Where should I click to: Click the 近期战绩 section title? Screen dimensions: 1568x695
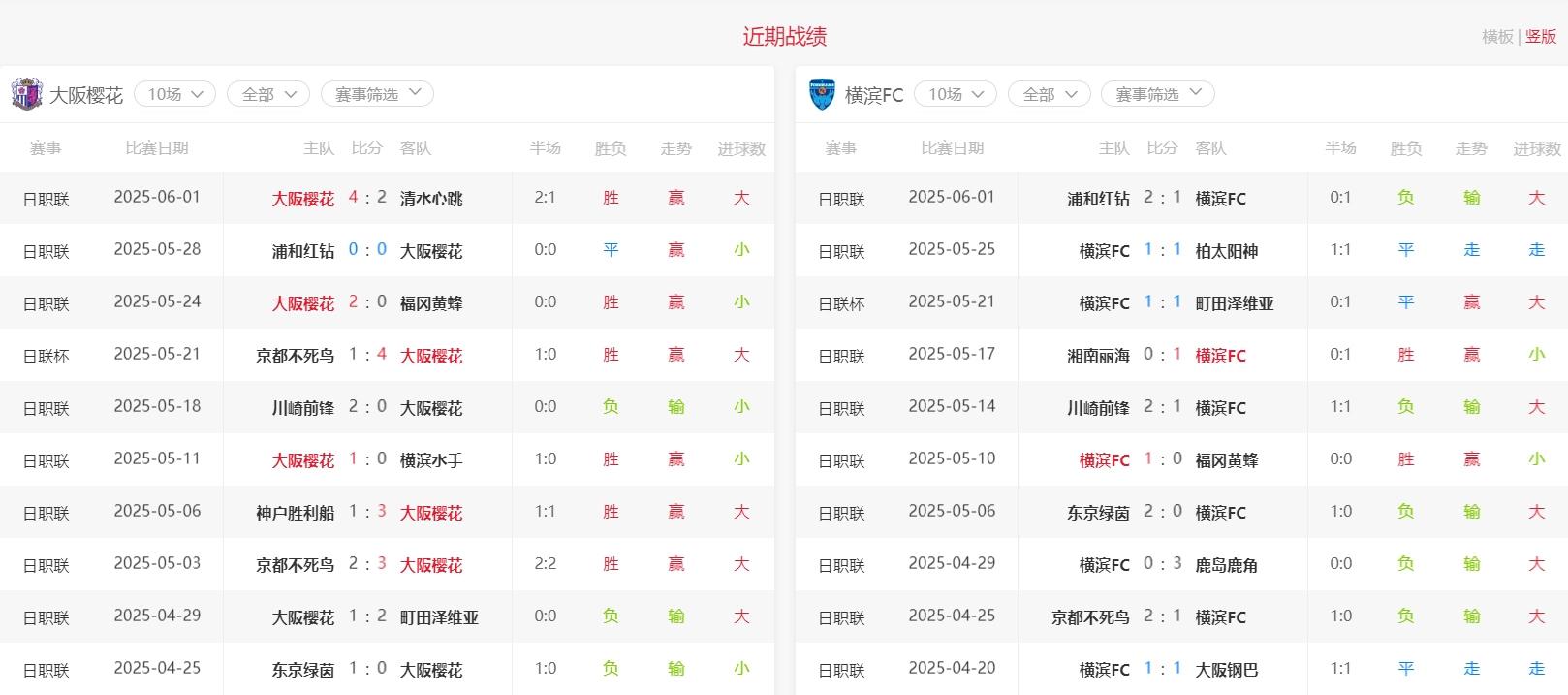click(784, 37)
